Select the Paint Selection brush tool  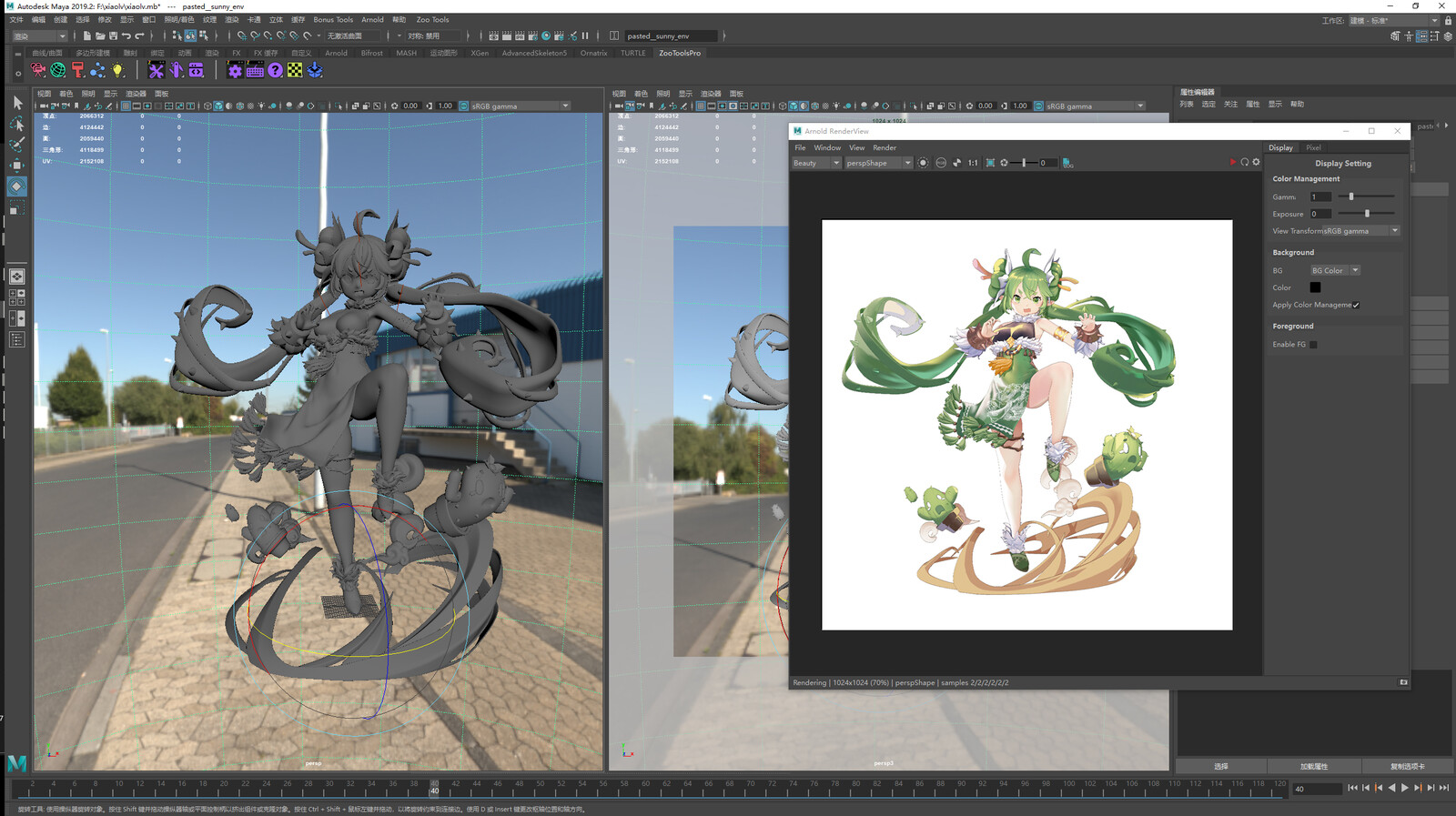17,145
